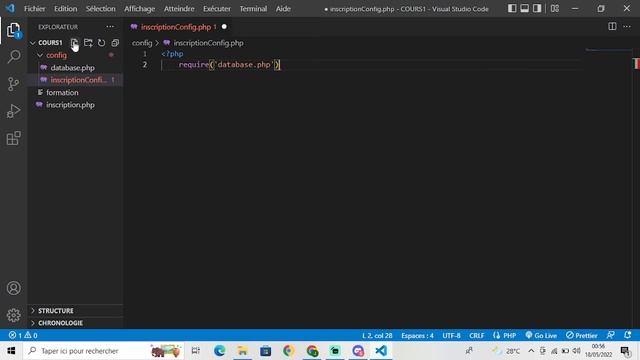Expand the STRUCTURE section
Screen dimensions: 640x360
(75, 311)
